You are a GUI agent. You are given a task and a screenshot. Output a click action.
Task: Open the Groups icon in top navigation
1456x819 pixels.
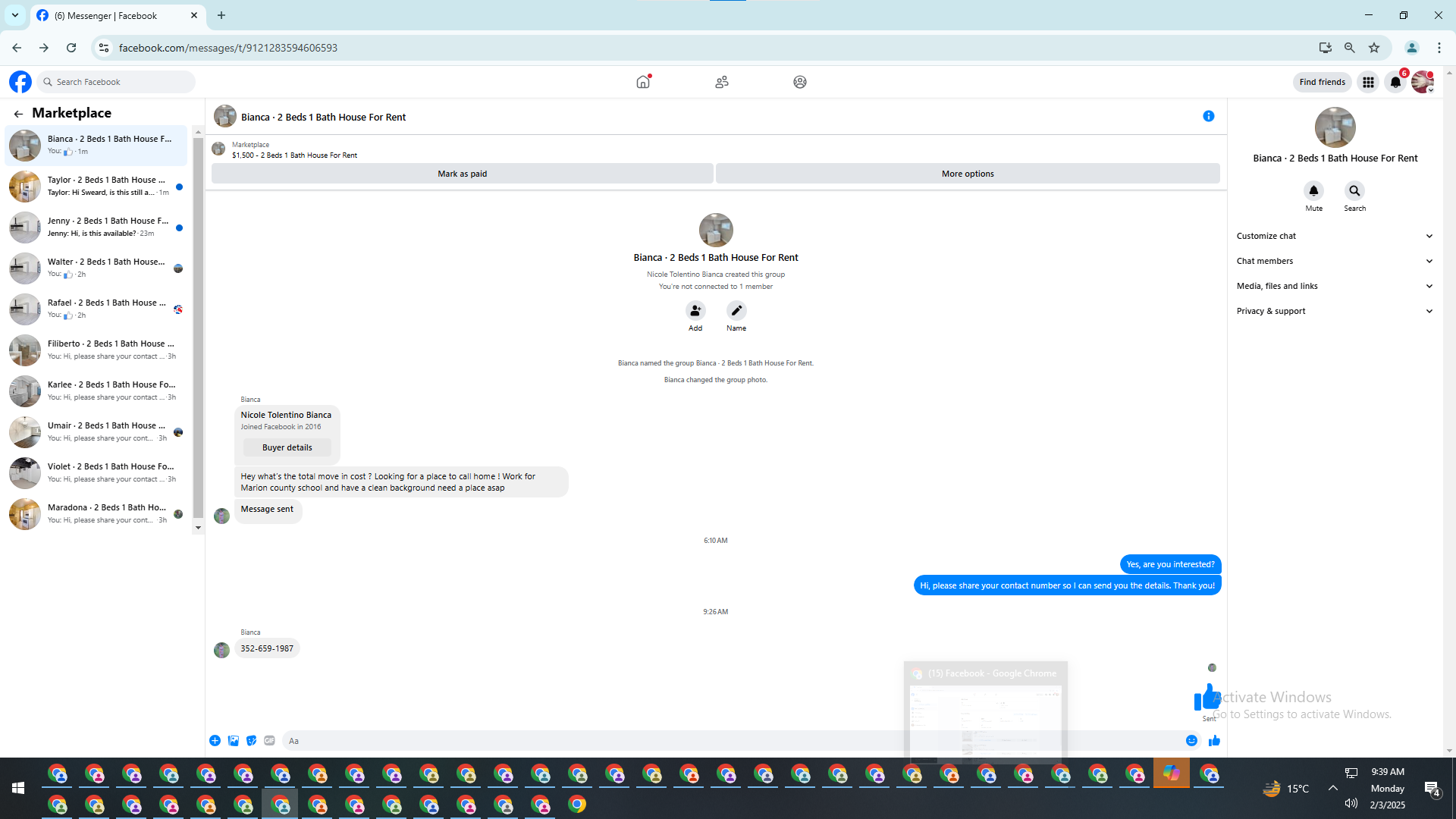[x=800, y=82]
